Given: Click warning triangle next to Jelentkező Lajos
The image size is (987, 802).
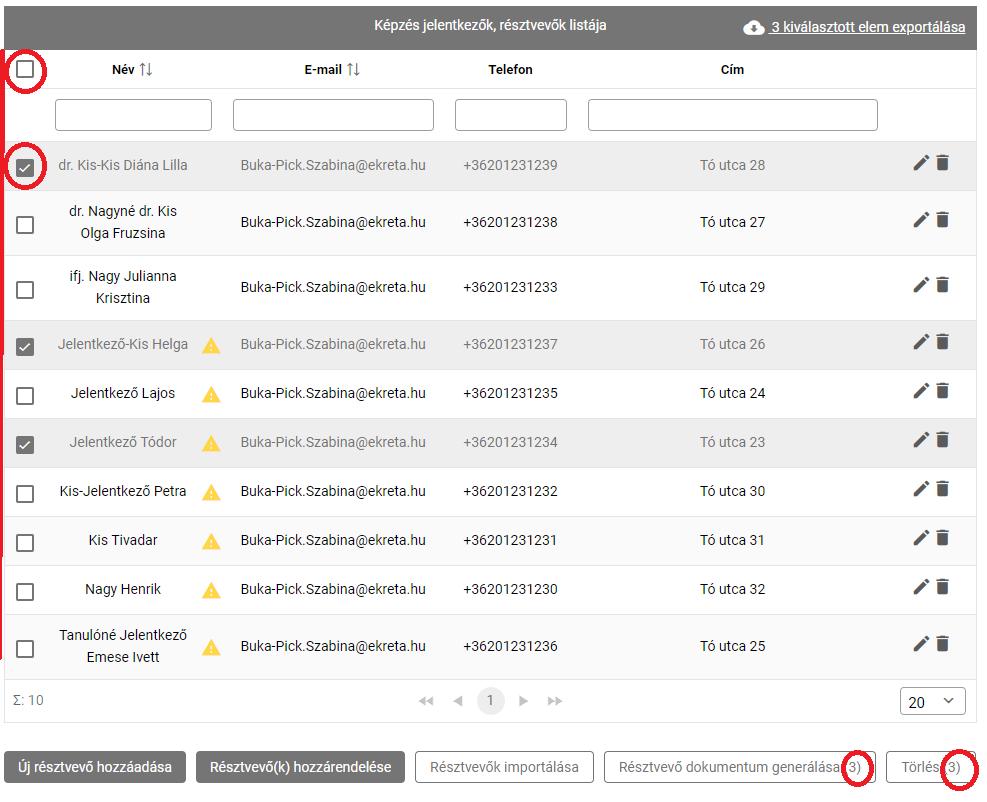Looking at the screenshot, I should click(211, 394).
